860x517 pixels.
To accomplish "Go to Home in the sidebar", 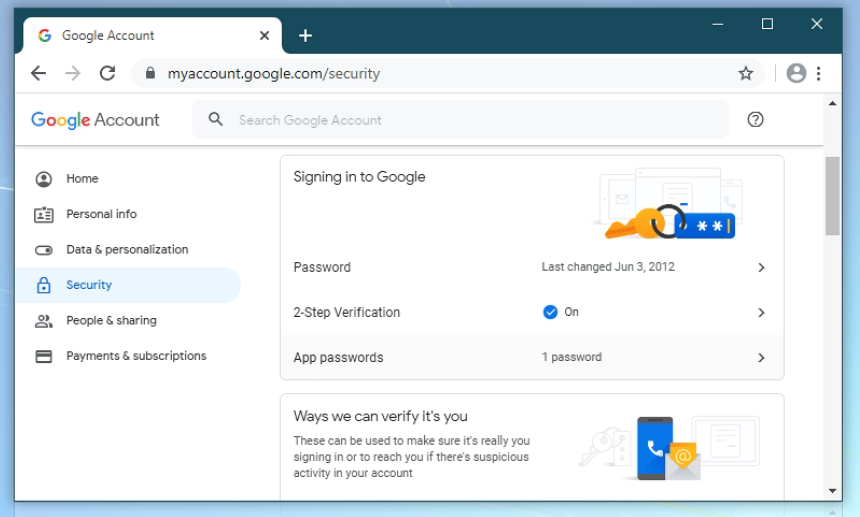I will click(82, 179).
